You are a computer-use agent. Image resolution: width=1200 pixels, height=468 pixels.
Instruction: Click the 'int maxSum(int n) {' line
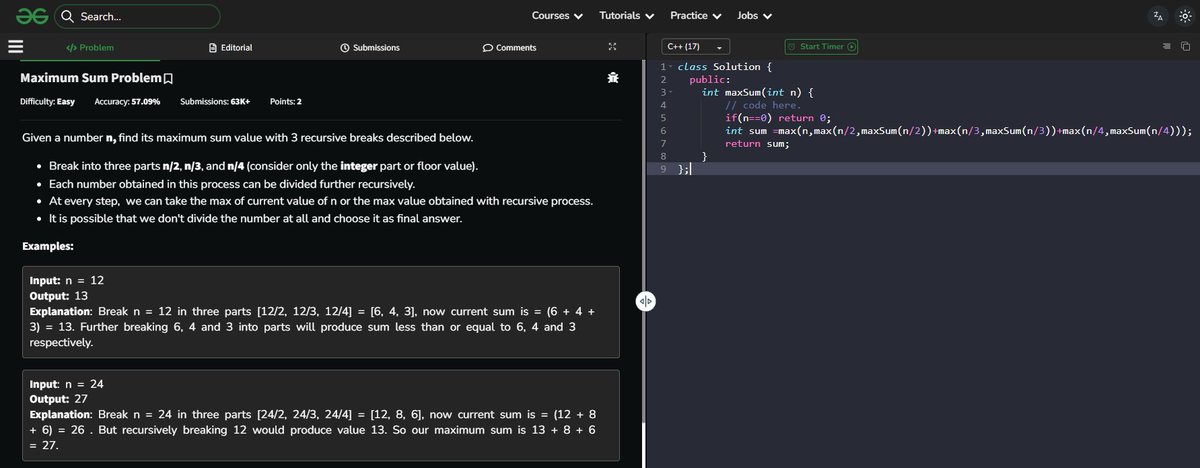click(758, 92)
